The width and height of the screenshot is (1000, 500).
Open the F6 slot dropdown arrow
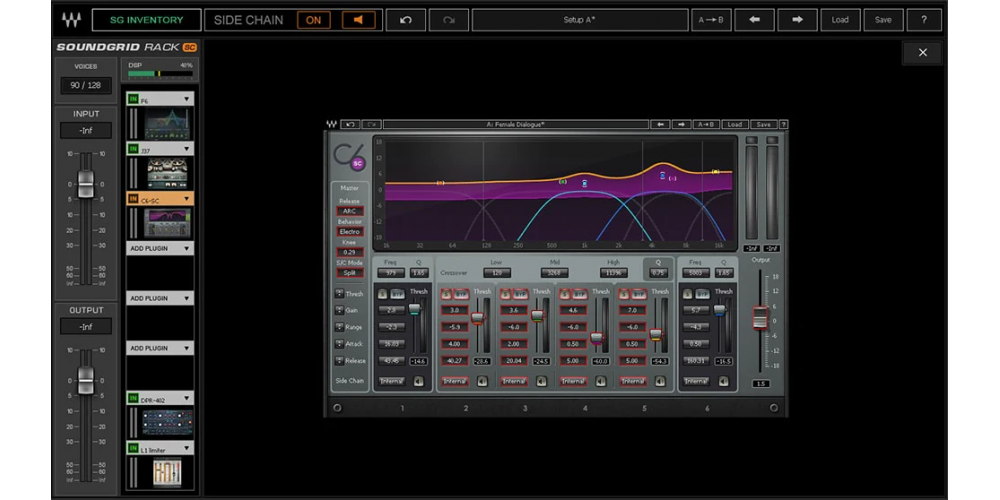[186, 99]
